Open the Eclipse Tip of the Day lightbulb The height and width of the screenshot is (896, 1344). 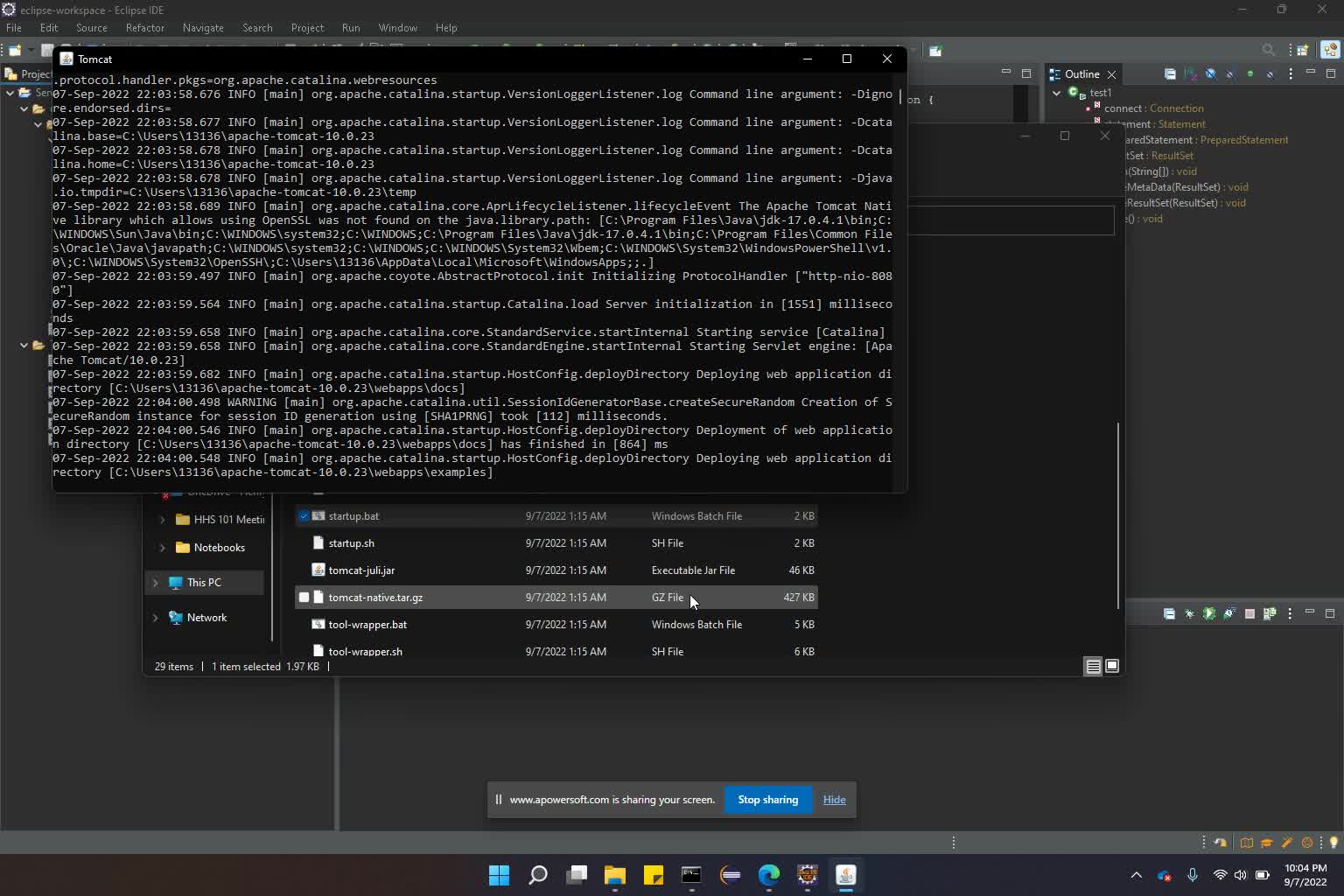(1333, 843)
